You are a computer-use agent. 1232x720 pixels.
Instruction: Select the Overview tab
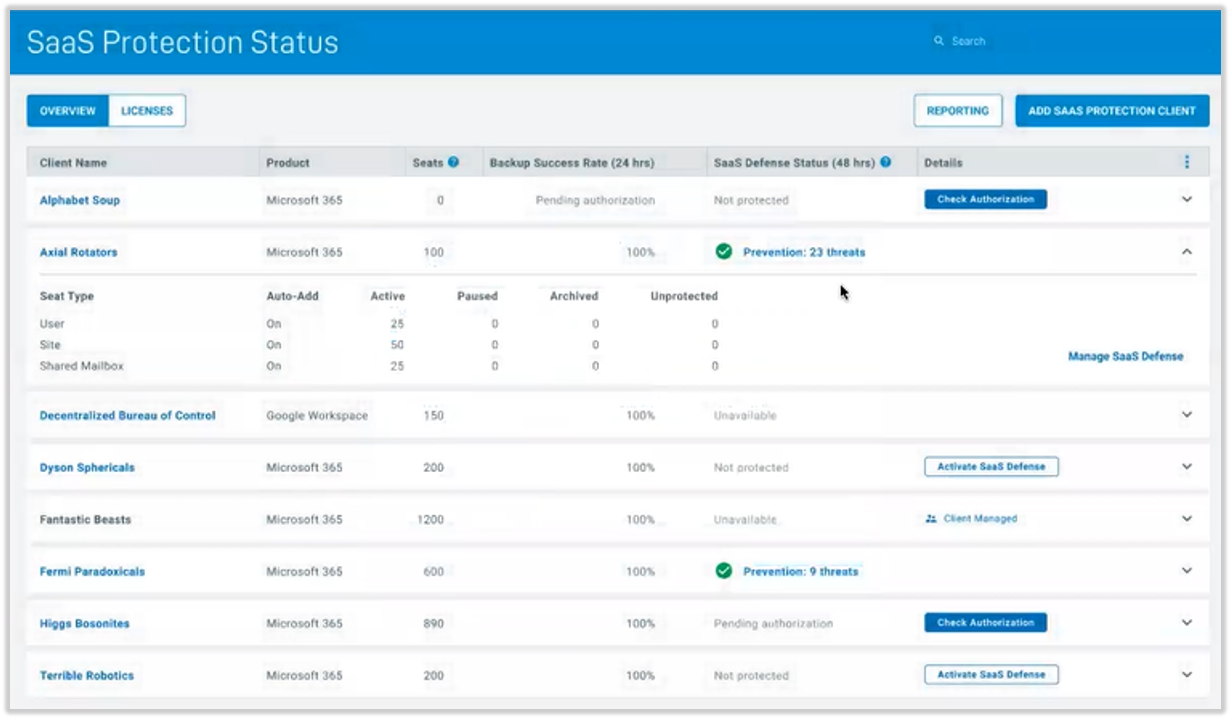[68, 111]
